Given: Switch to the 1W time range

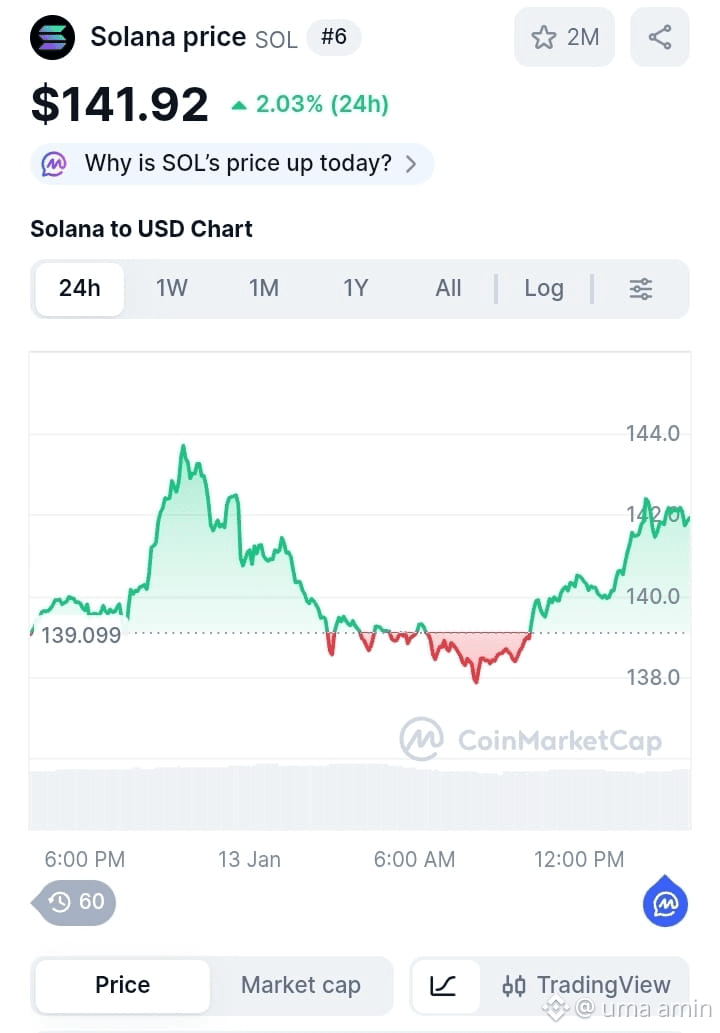Looking at the screenshot, I should click(x=172, y=289).
